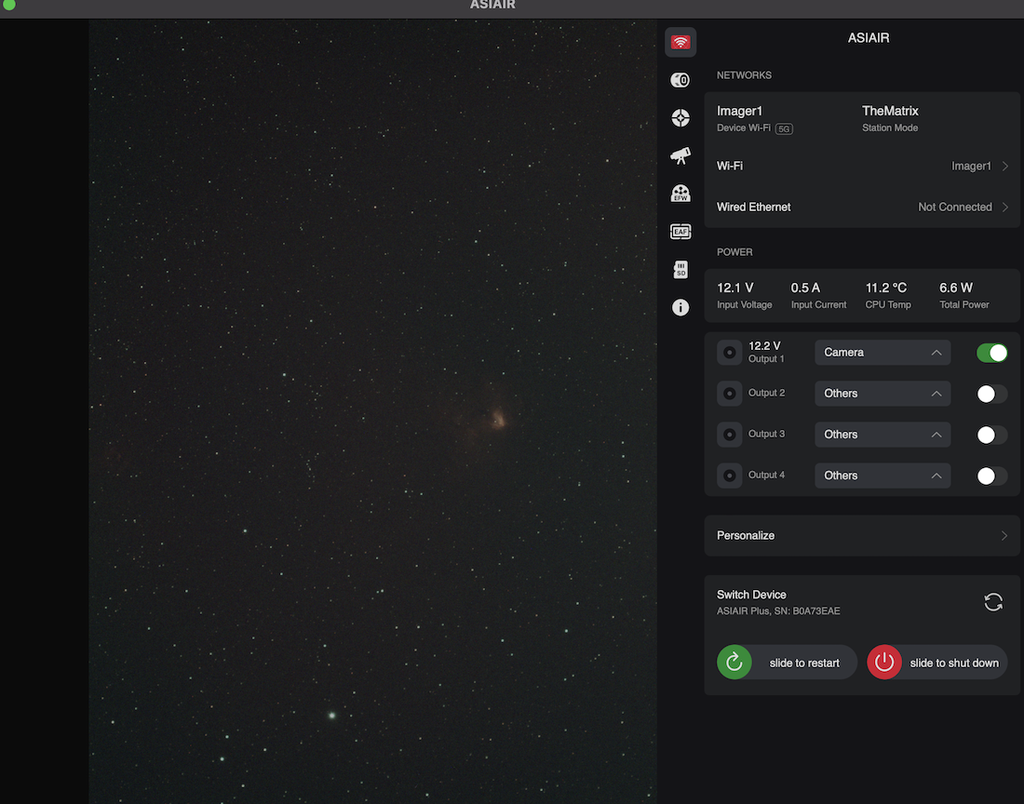Click the Output 3 port icon

point(729,434)
